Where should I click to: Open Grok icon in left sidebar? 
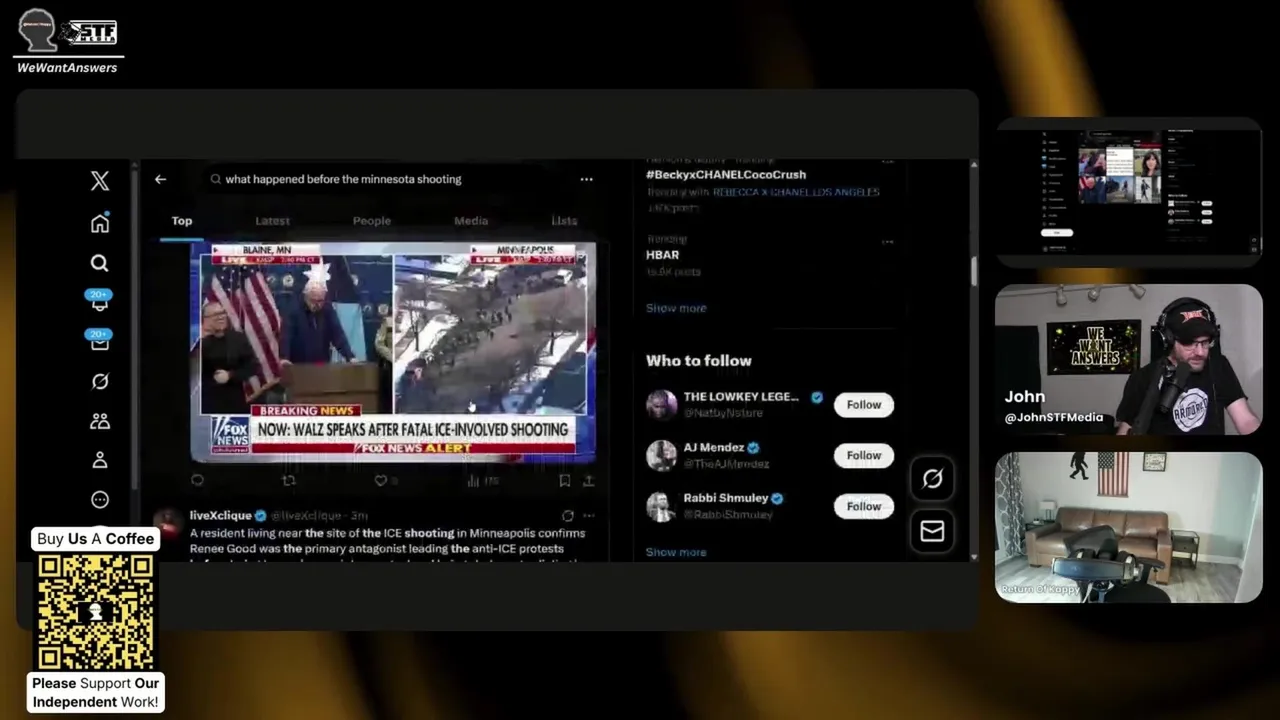pyautogui.click(x=100, y=381)
